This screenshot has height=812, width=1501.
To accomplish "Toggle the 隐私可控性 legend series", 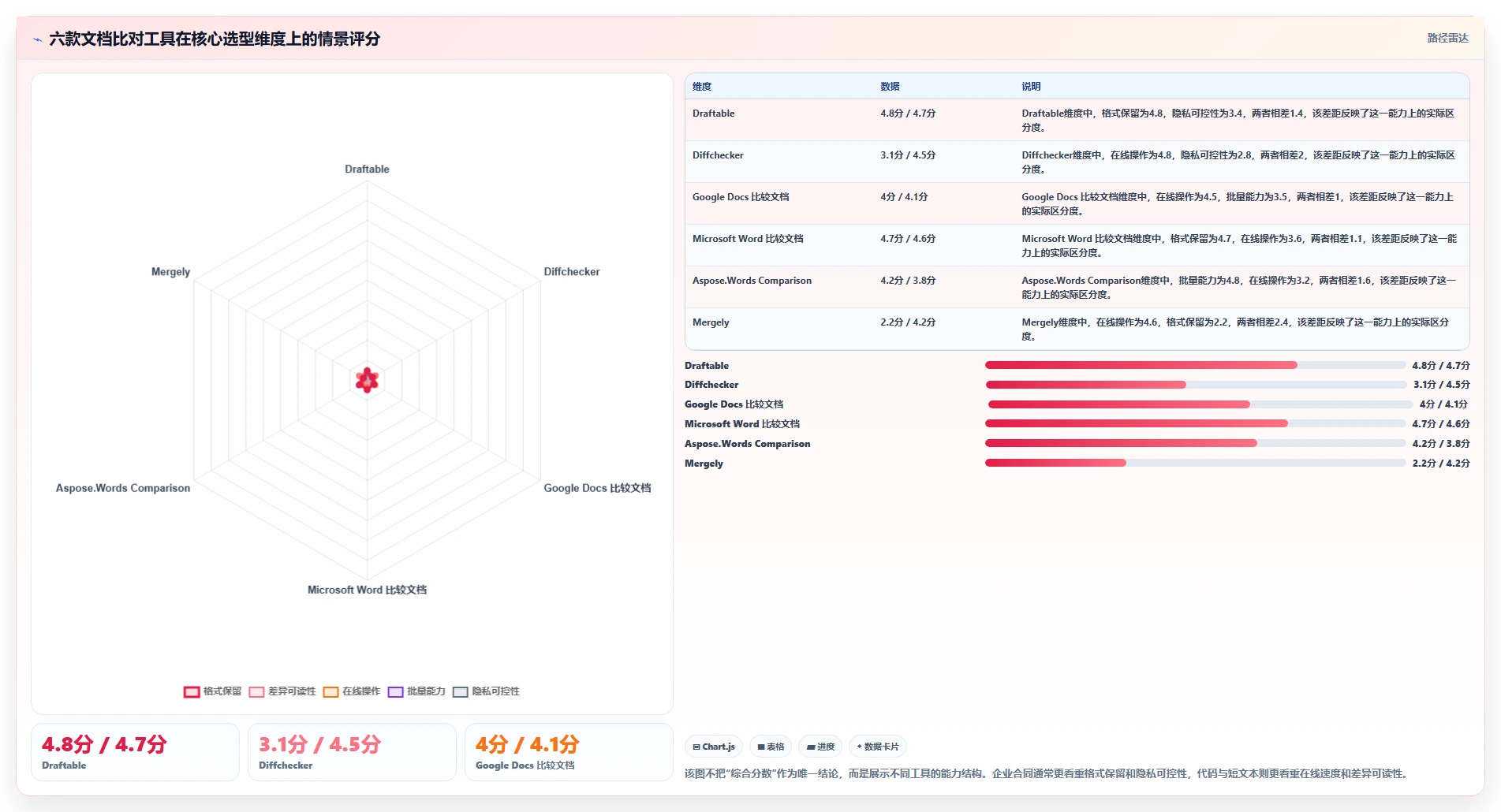I will coord(486,691).
